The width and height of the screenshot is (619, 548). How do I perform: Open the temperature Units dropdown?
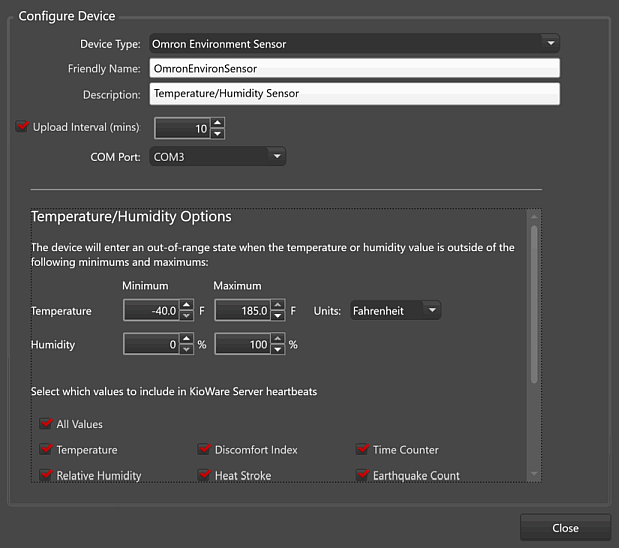(x=395, y=310)
